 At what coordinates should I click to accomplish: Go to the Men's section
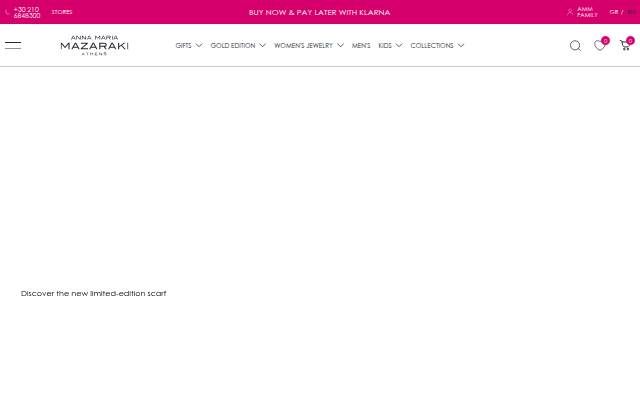click(x=361, y=45)
